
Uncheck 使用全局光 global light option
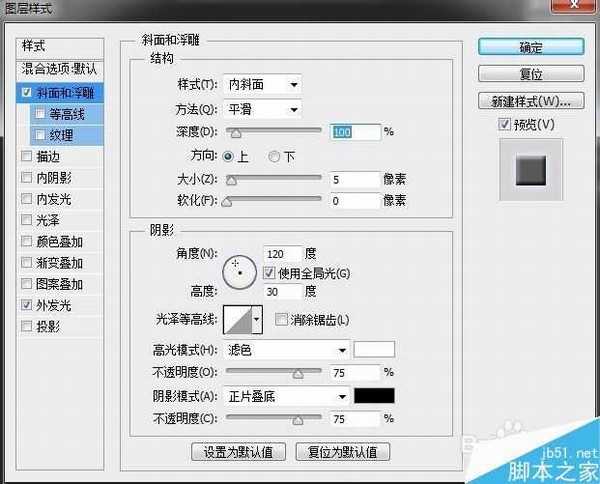click(x=268, y=272)
